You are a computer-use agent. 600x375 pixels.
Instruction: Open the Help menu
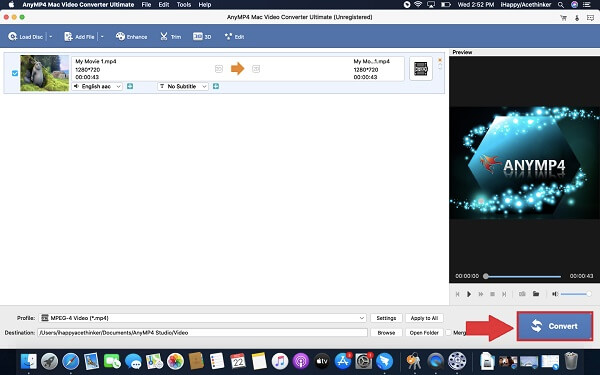[x=205, y=5]
